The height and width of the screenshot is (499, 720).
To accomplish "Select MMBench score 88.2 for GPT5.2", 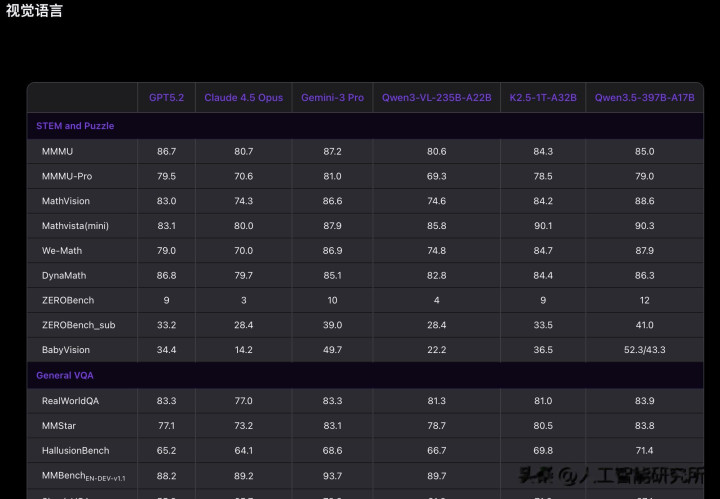I will click(x=166, y=476).
